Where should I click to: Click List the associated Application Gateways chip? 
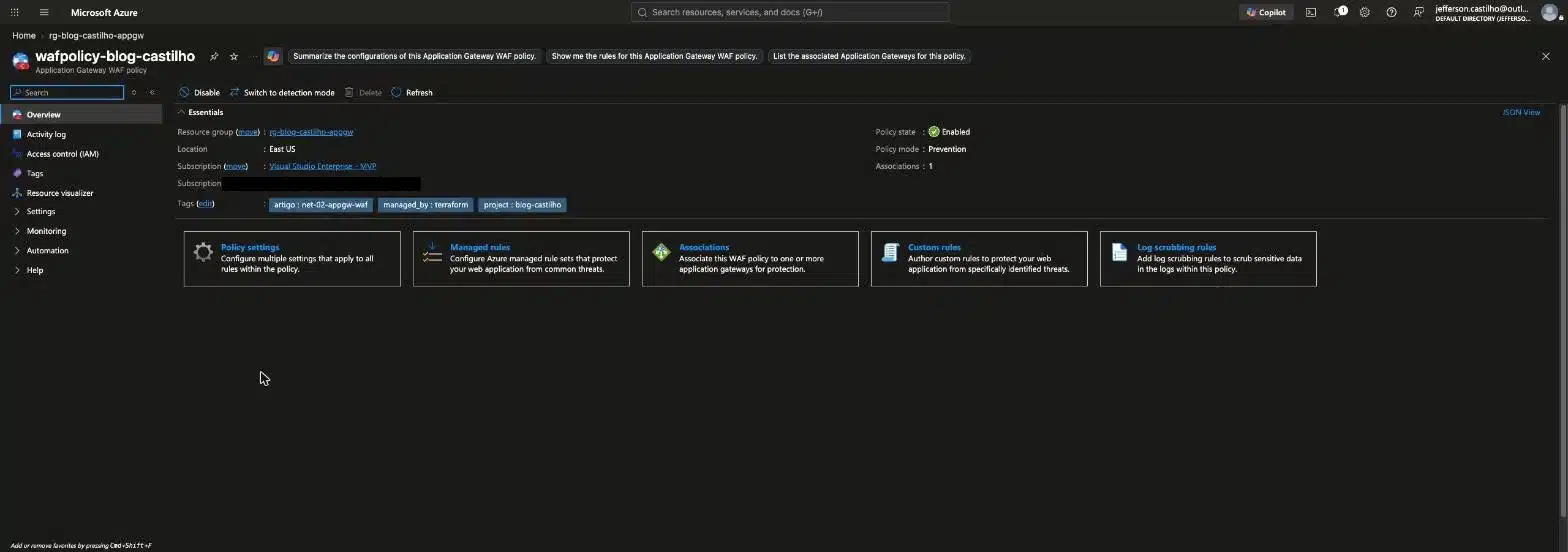click(869, 56)
